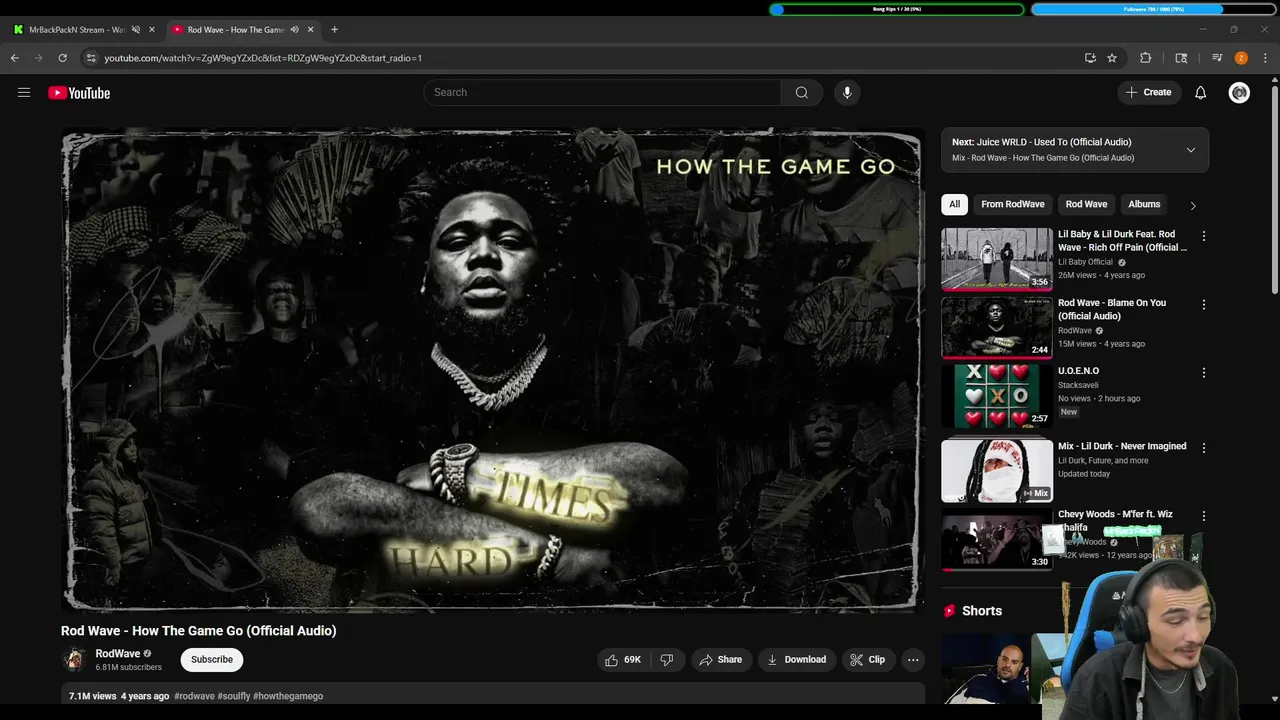Open title 'Rod Wave - Blame On You'
The height and width of the screenshot is (720, 1280).
[1112, 309]
